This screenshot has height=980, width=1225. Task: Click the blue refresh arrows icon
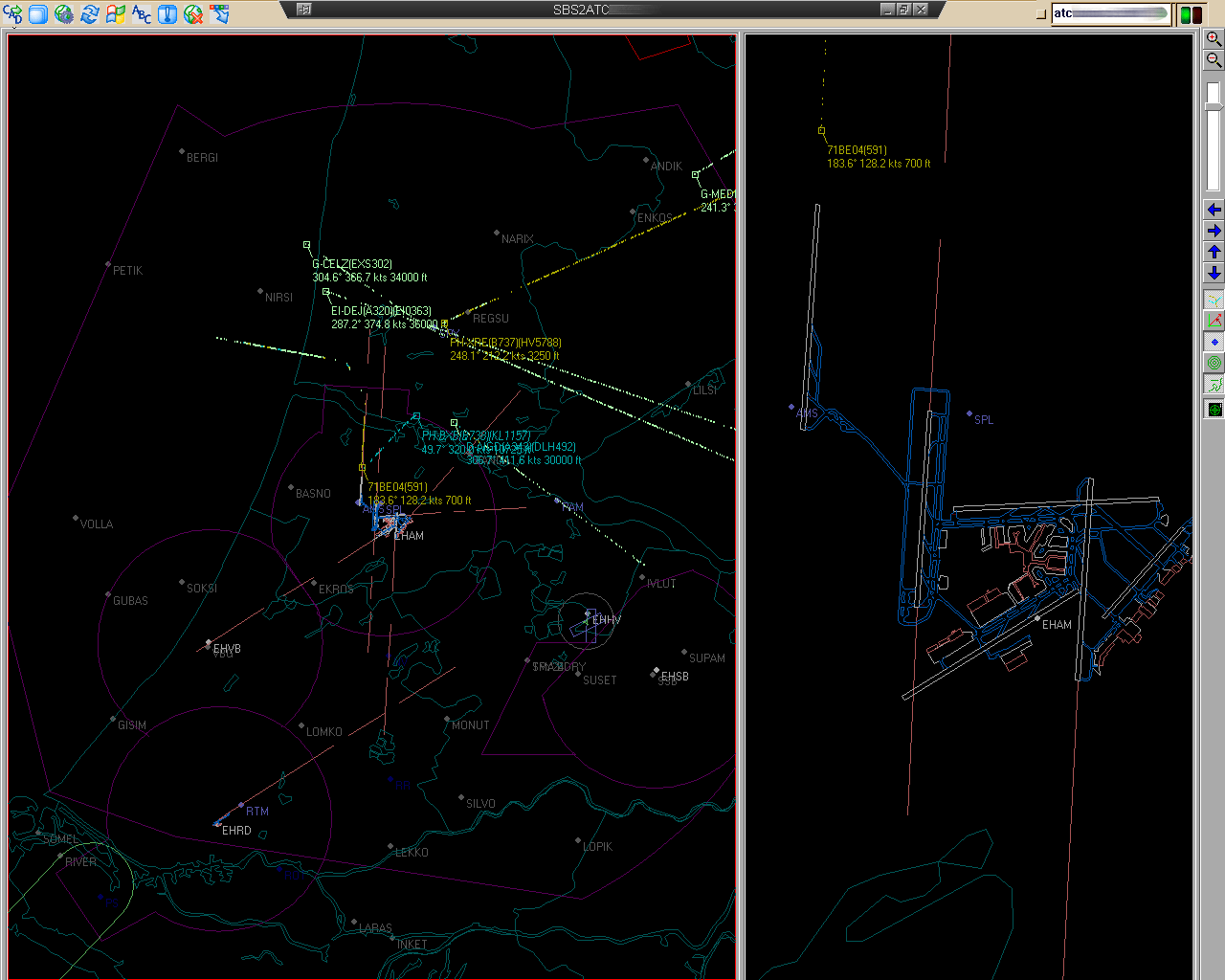tap(90, 14)
